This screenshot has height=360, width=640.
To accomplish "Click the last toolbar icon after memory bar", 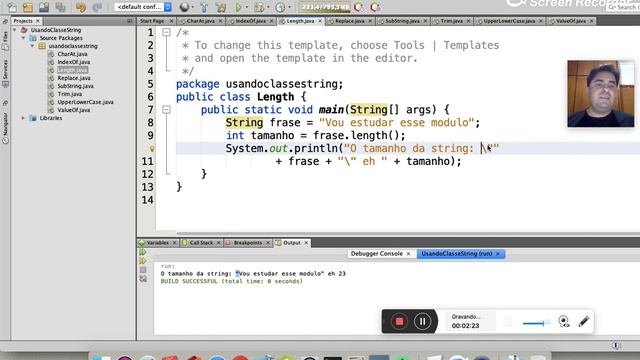I will [x=375, y=7].
